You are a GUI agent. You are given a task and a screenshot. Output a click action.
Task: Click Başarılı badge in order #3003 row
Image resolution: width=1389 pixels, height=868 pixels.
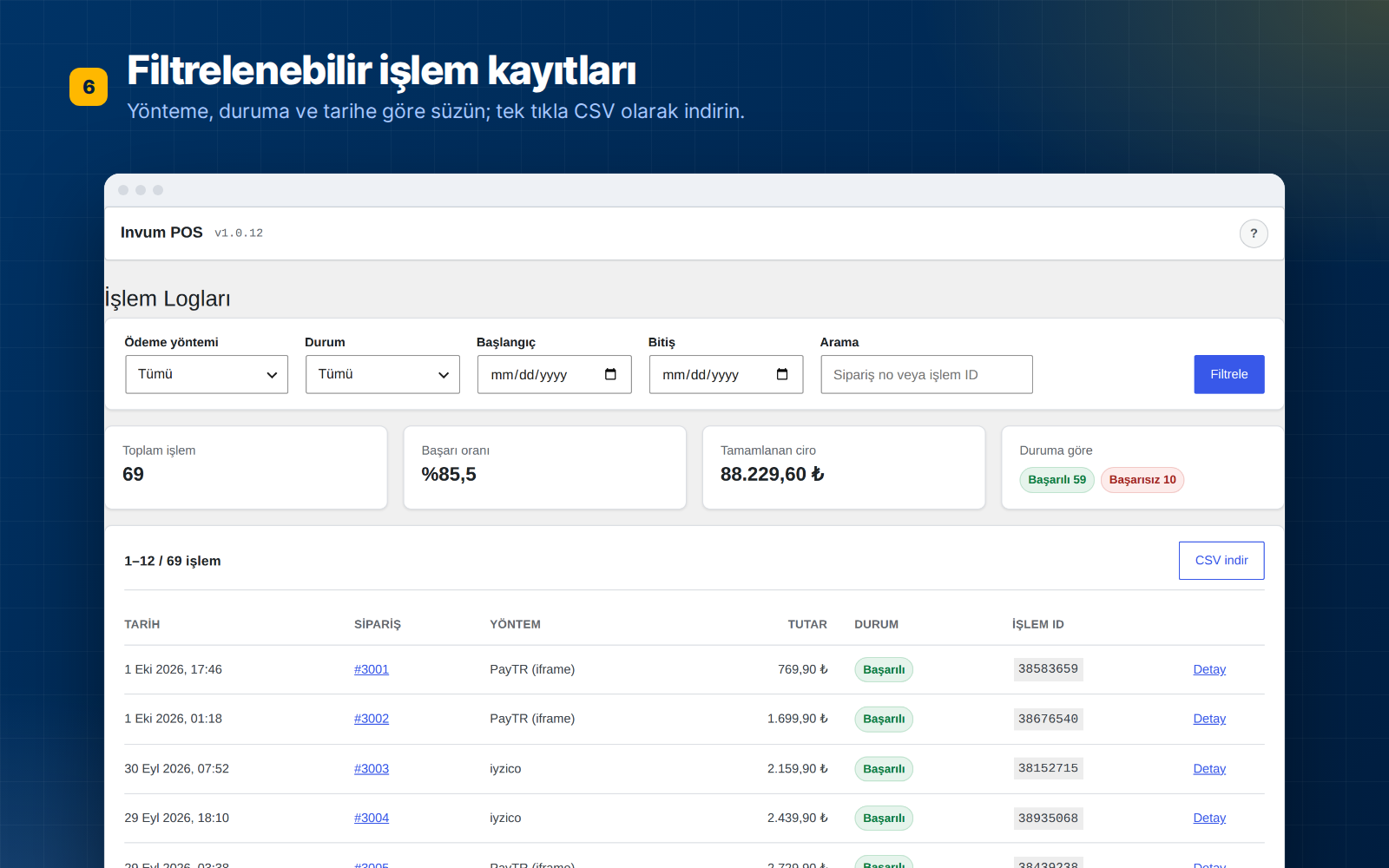pyautogui.click(x=884, y=769)
